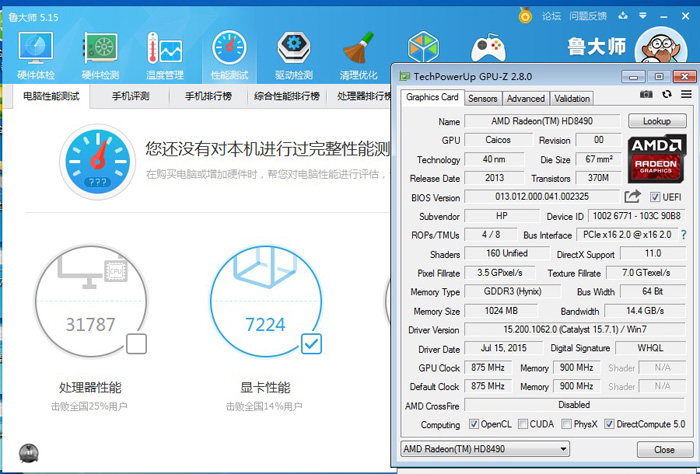
Task: Click Bandwidth value 14.4 GB/s
Action: [645, 311]
